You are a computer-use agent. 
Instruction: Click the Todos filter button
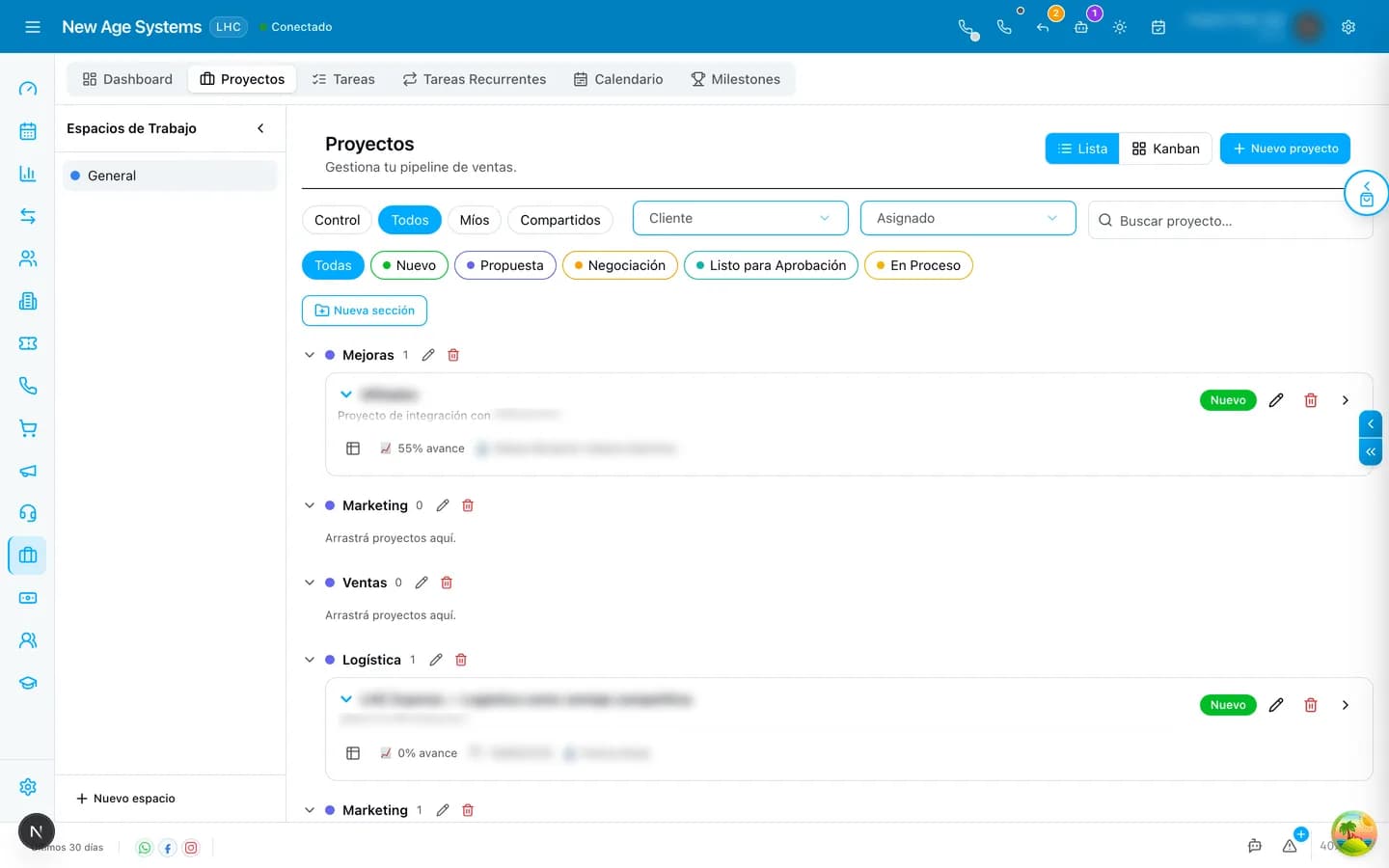click(x=410, y=220)
